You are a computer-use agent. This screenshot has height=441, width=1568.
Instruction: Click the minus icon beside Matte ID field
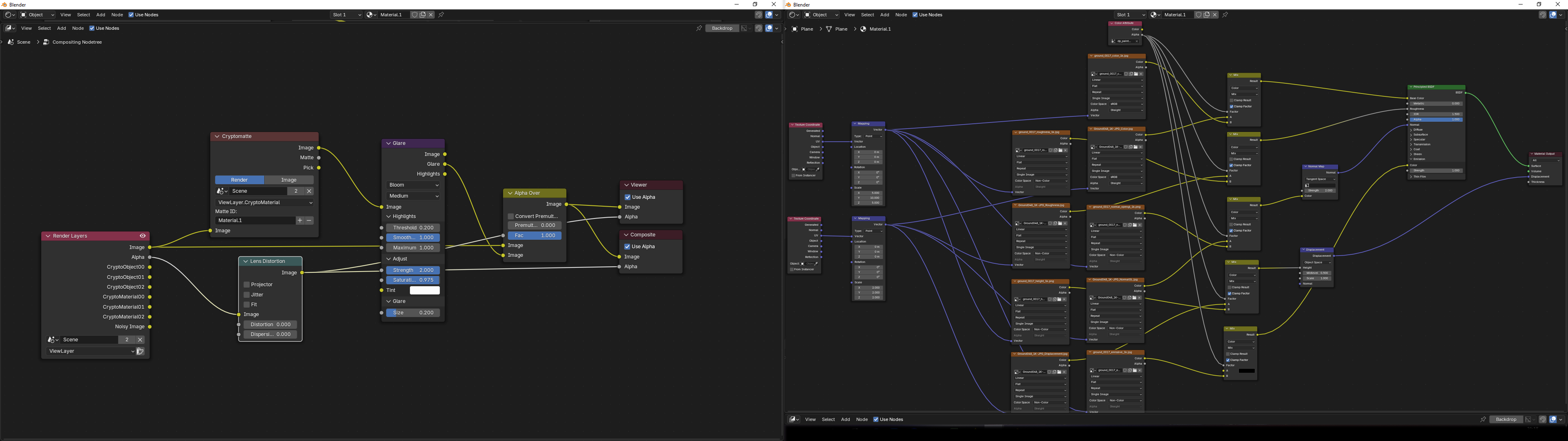(x=309, y=220)
